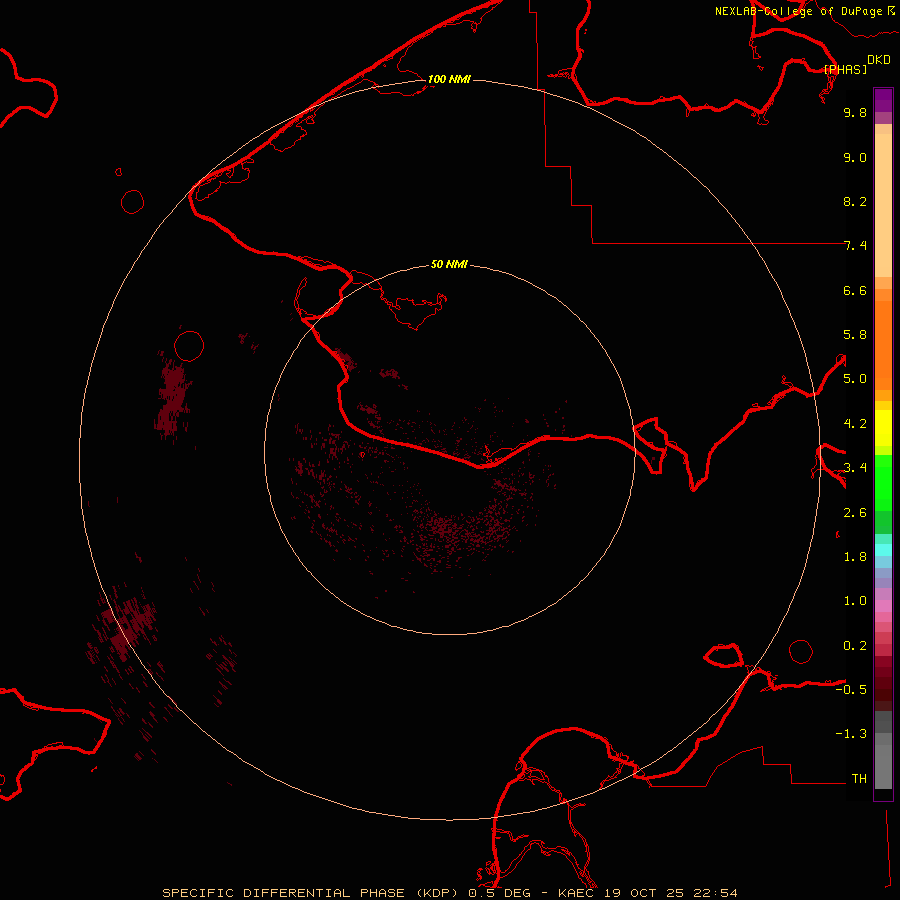
Task: Select the orange band near 5.8 on the legend
Action: tap(882, 335)
